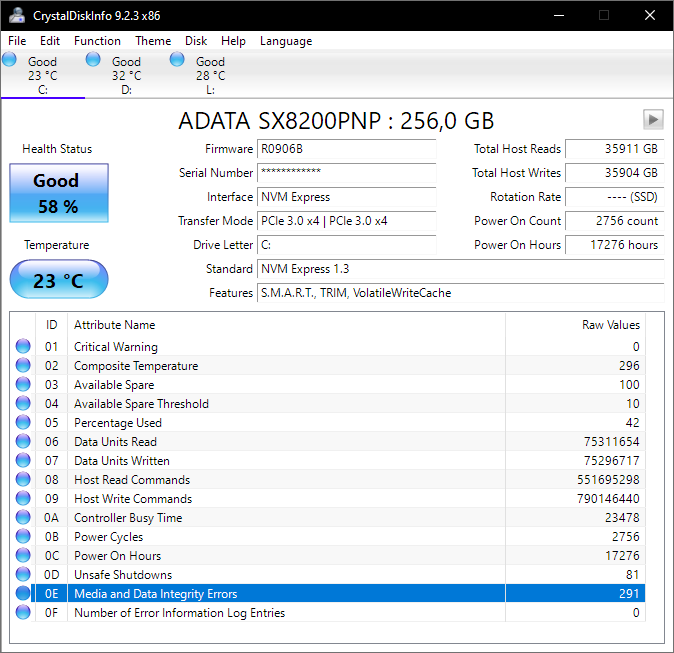Select the Critical Warning attribute name
The image size is (674, 653).
tap(116, 346)
